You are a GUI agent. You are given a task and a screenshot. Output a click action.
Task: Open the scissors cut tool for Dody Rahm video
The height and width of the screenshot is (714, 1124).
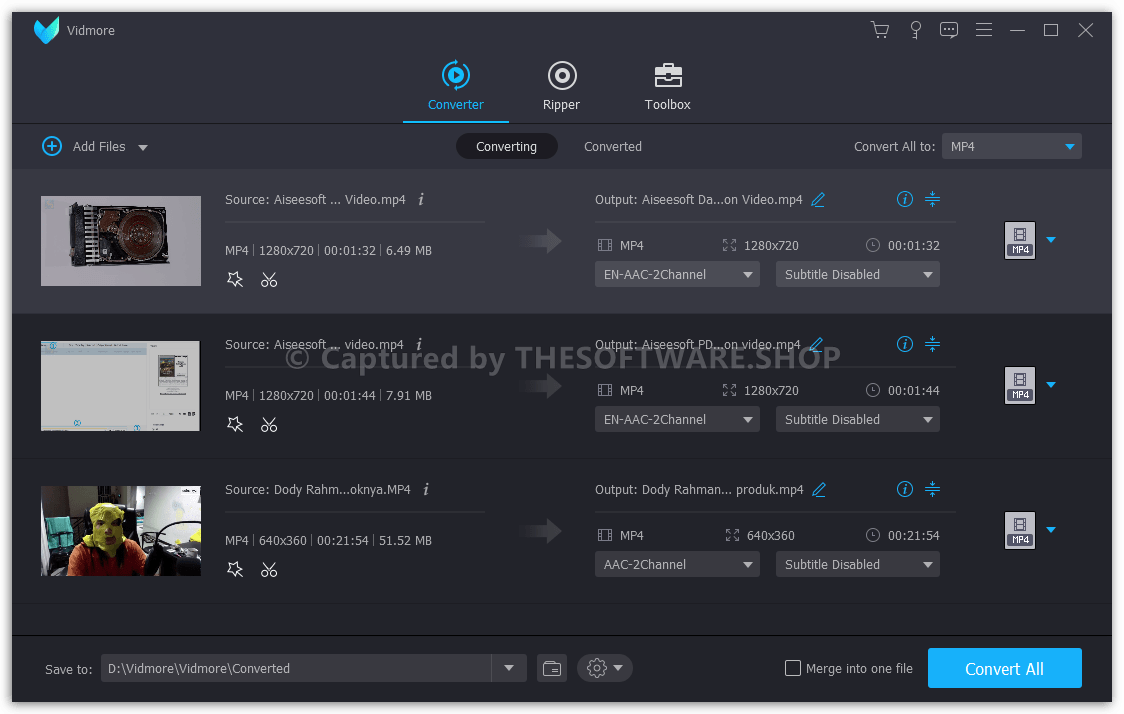(268, 569)
